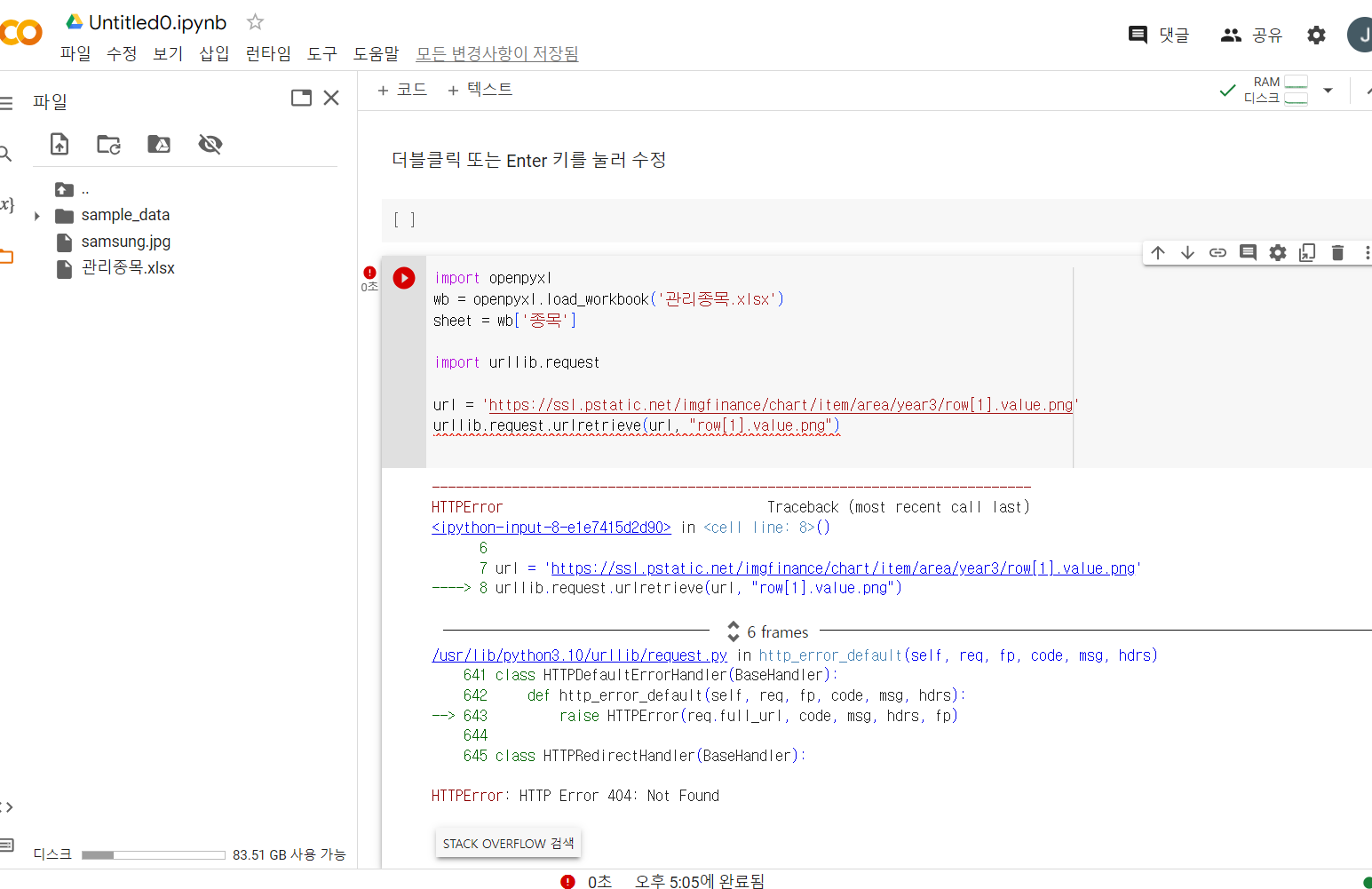Open terminal sidebar icon at bottom
The width and height of the screenshot is (1372, 889).
click(6, 845)
